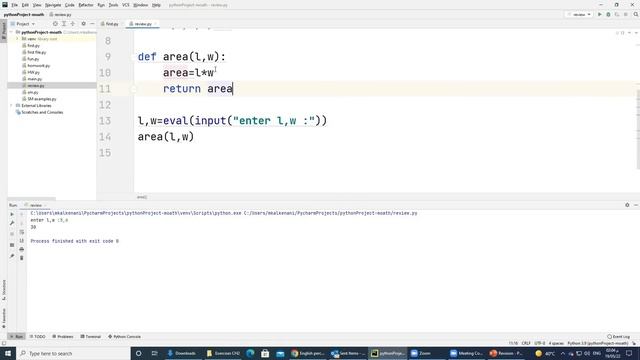Run the review configuration from the toolbar
Image resolution: width=640 pixels, height=360 pixels.
(600, 15)
